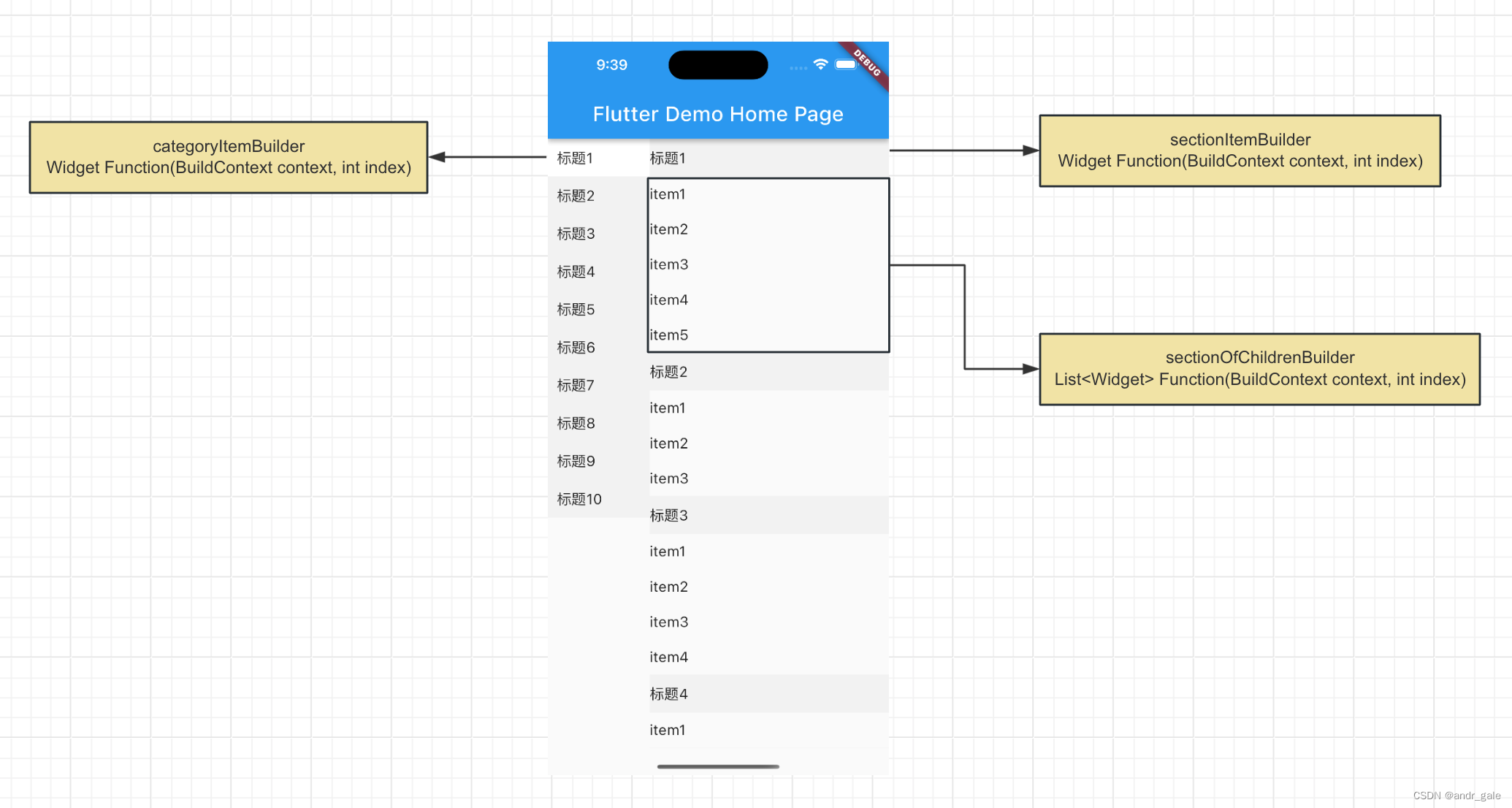Pick category 标题7 from the sidebar
Viewport: 1512px width, 808px height.
[576, 385]
